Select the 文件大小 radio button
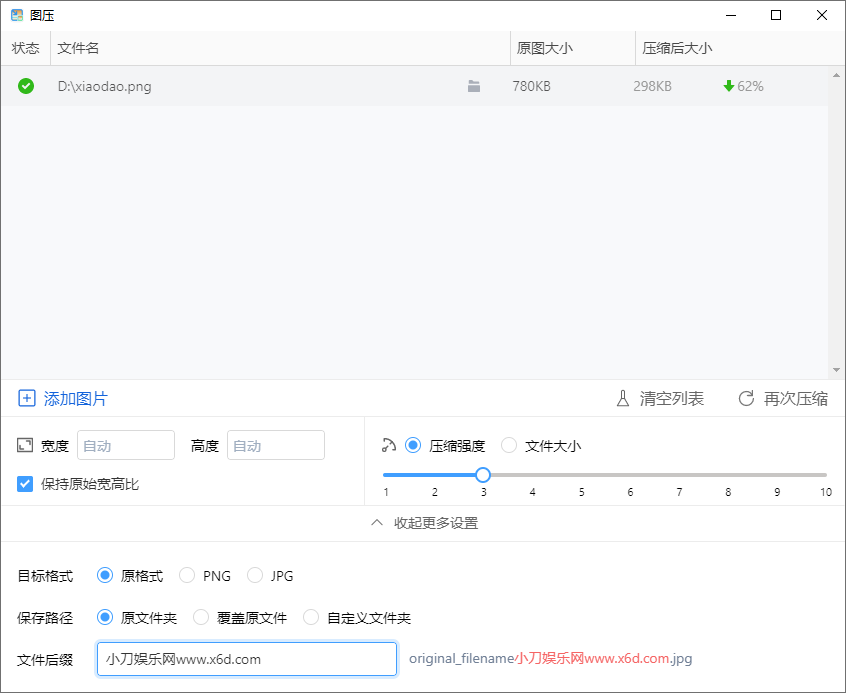Viewport: 846px width, 693px height. (x=509, y=446)
